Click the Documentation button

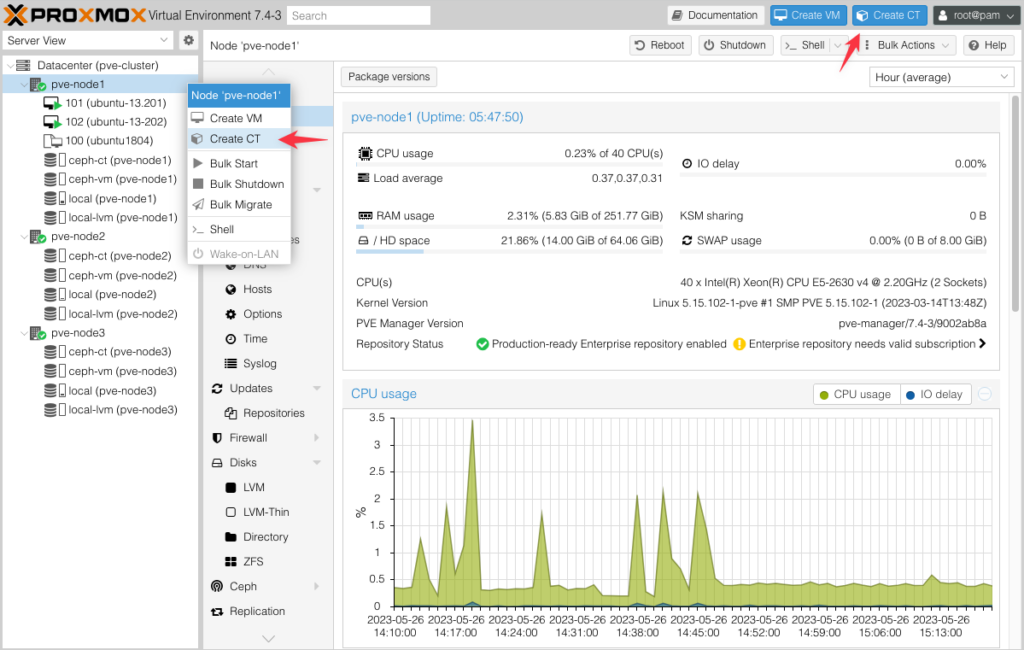click(x=715, y=15)
